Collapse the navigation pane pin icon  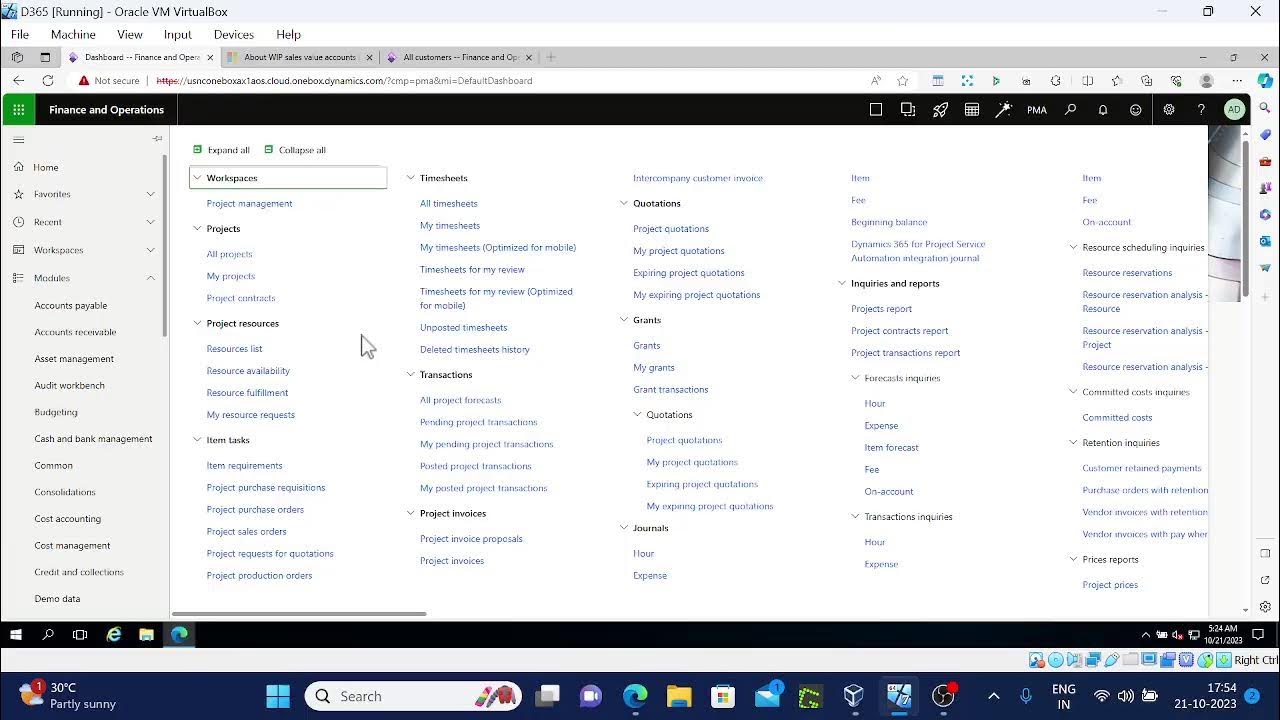tap(157, 138)
